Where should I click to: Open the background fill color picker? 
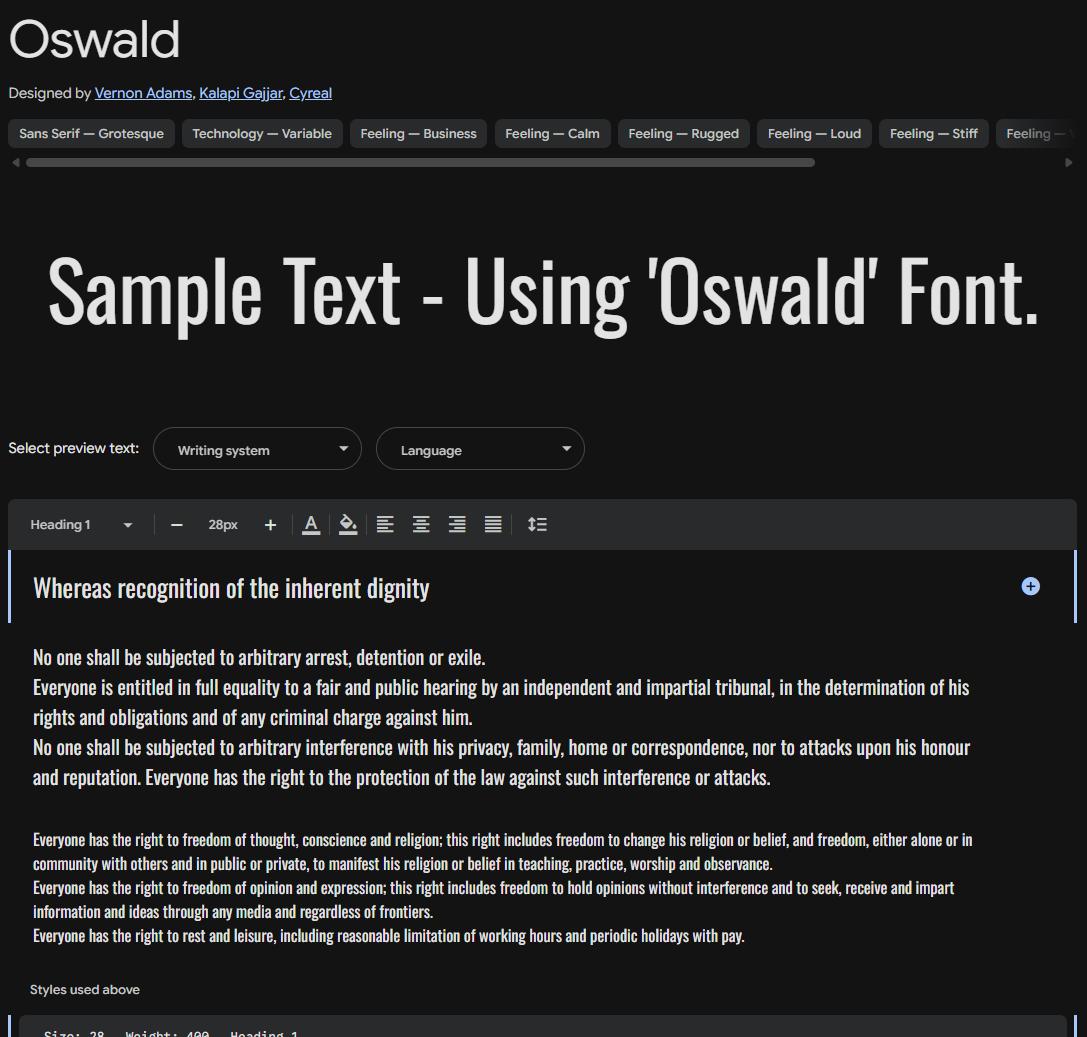[348, 525]
